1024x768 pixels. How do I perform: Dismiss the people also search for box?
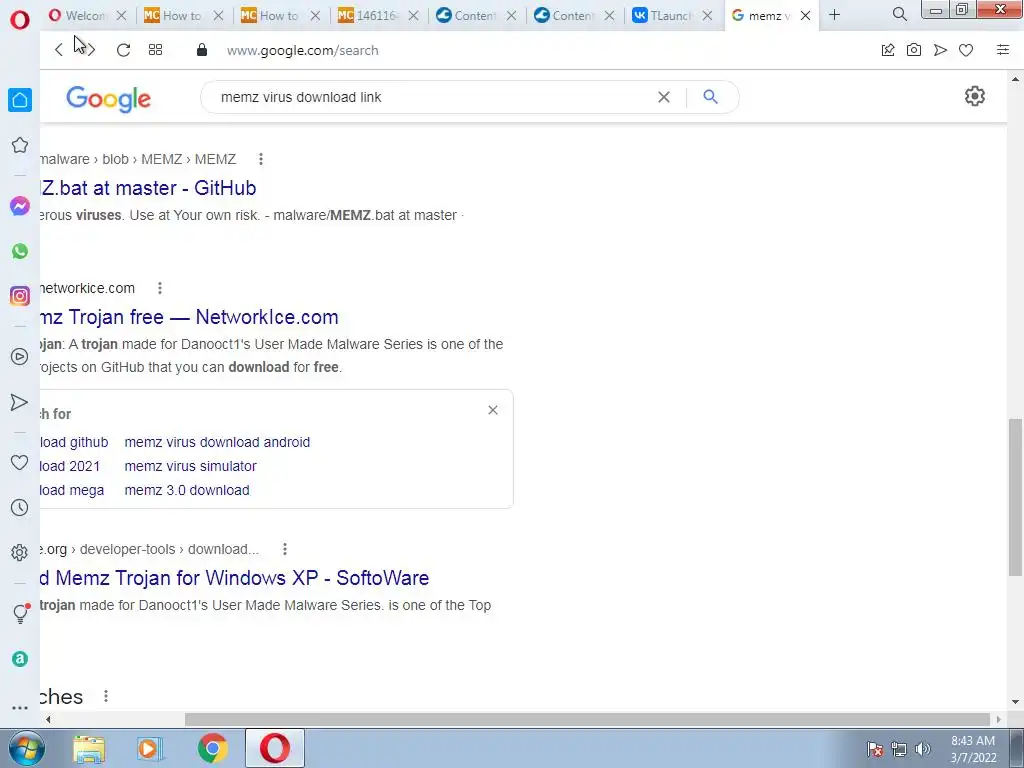coord(493,410)
